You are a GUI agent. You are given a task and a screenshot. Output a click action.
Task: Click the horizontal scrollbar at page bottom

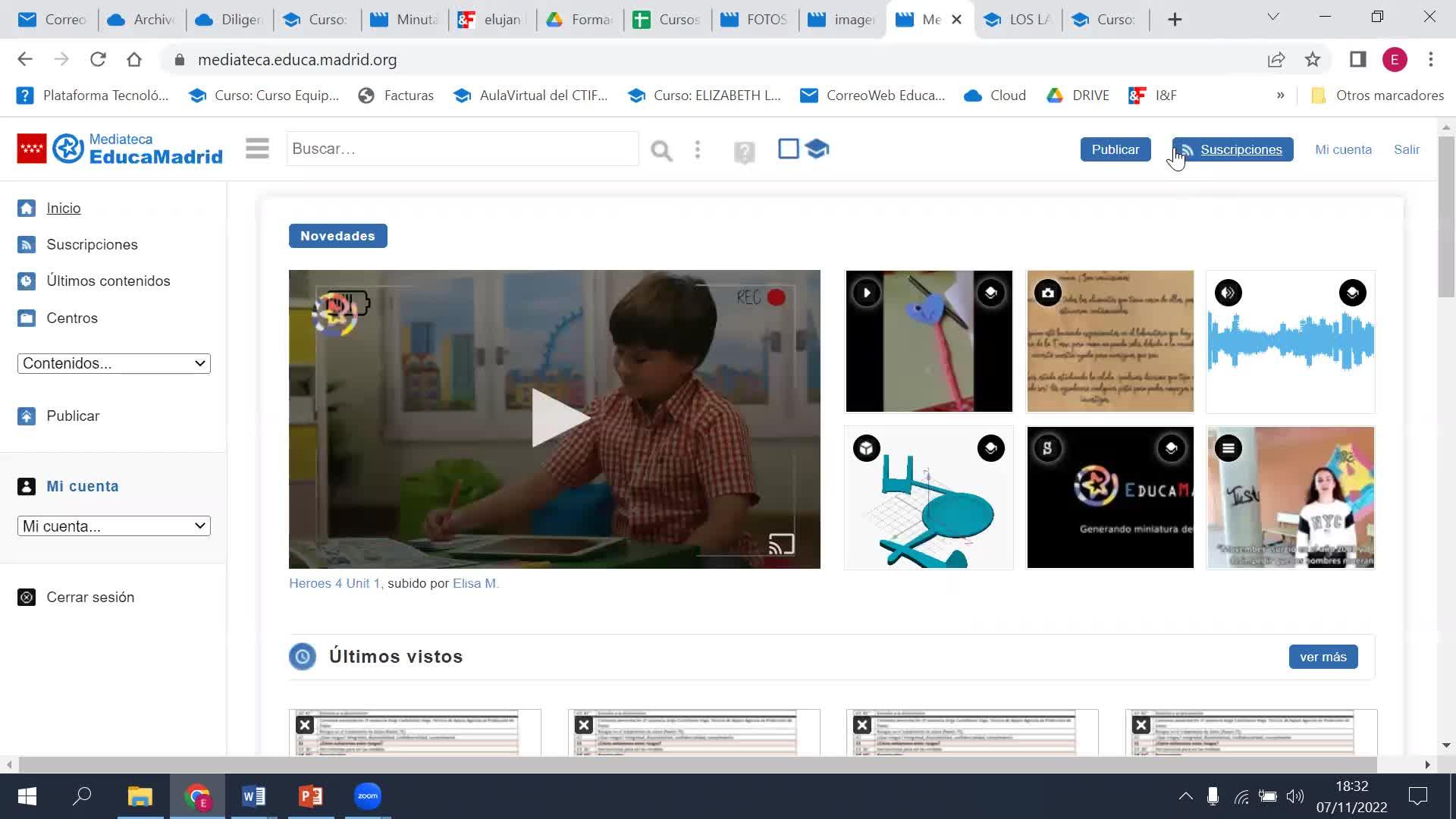coord(698,764)
